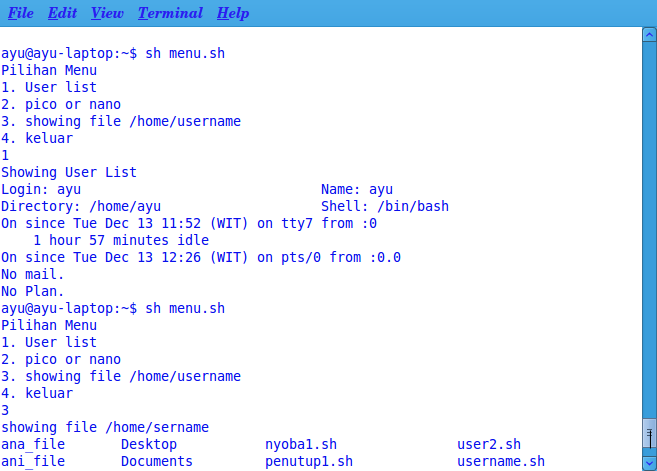Click the input '3' line

(5, 410)
